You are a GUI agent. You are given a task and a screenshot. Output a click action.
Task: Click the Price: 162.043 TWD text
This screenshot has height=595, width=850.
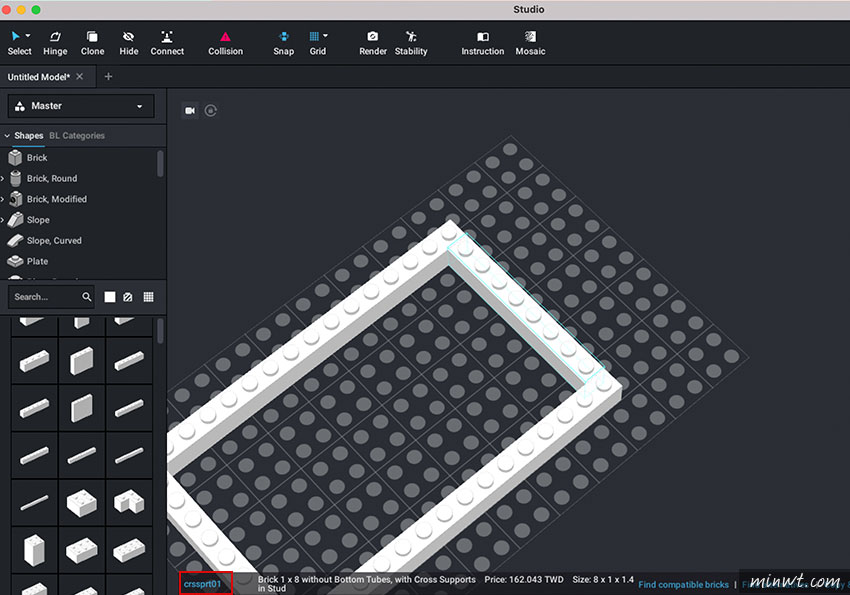point(524,579)
